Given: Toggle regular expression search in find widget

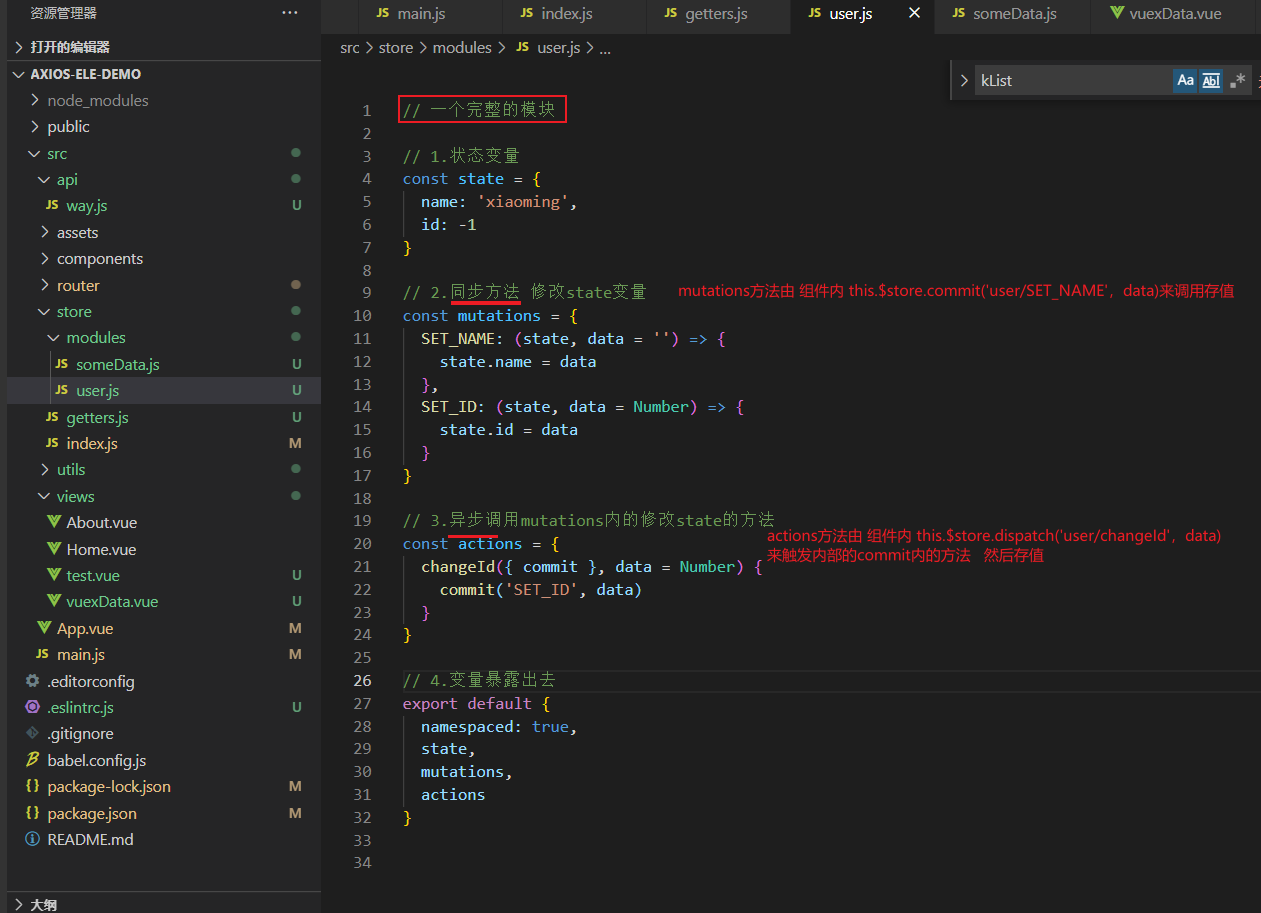Looking at the screenshot, I should click(1238, 81).
